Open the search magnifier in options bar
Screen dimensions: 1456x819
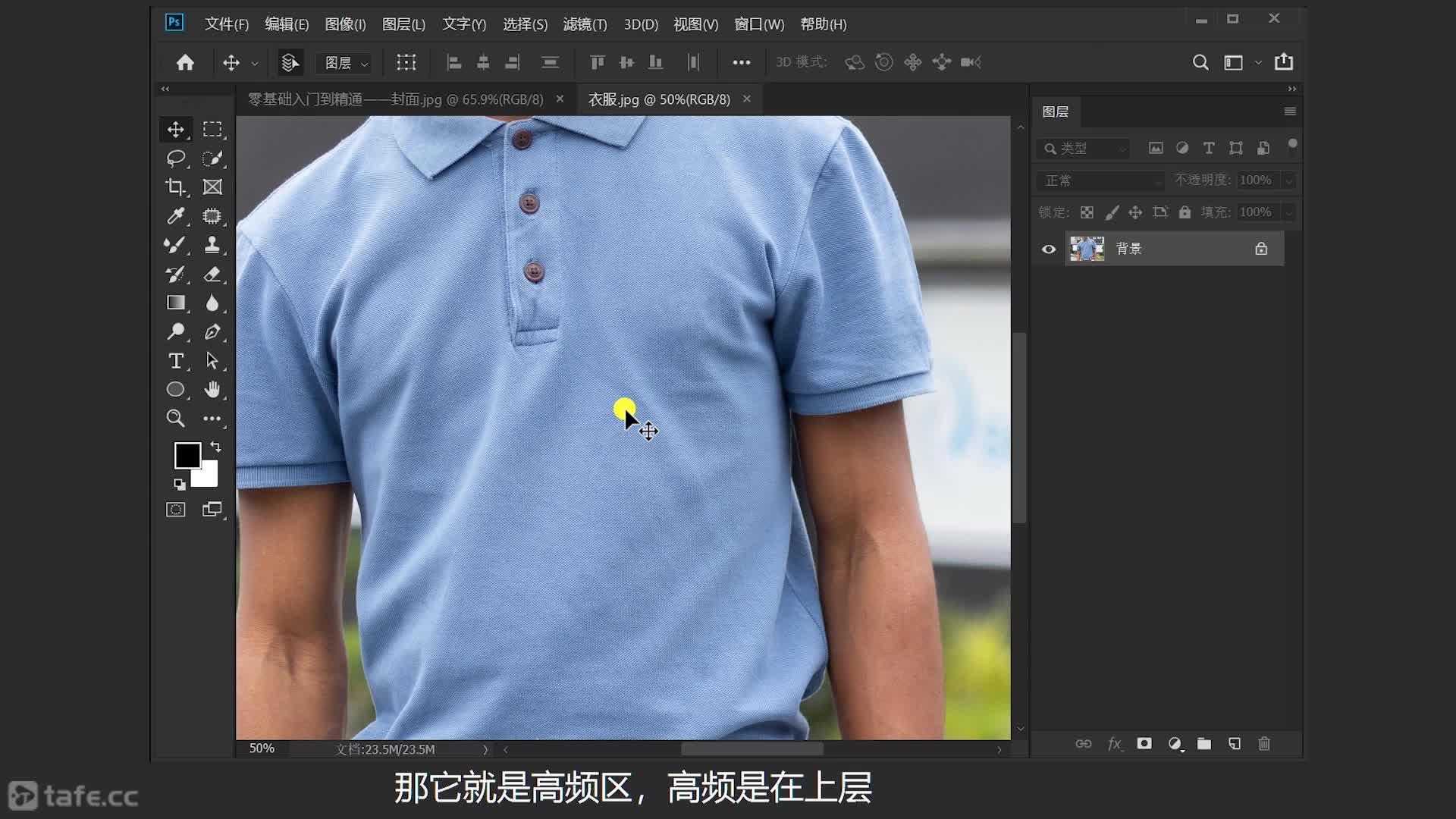click(1200, 62)
